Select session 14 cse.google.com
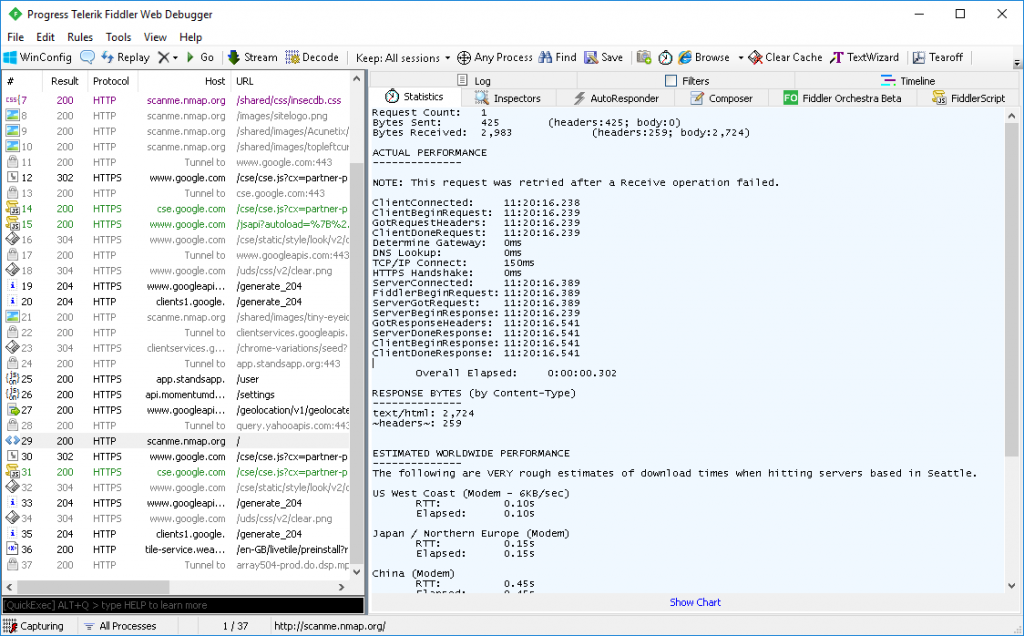Screen dimensions: 1024x636 (x=176, y=209)
